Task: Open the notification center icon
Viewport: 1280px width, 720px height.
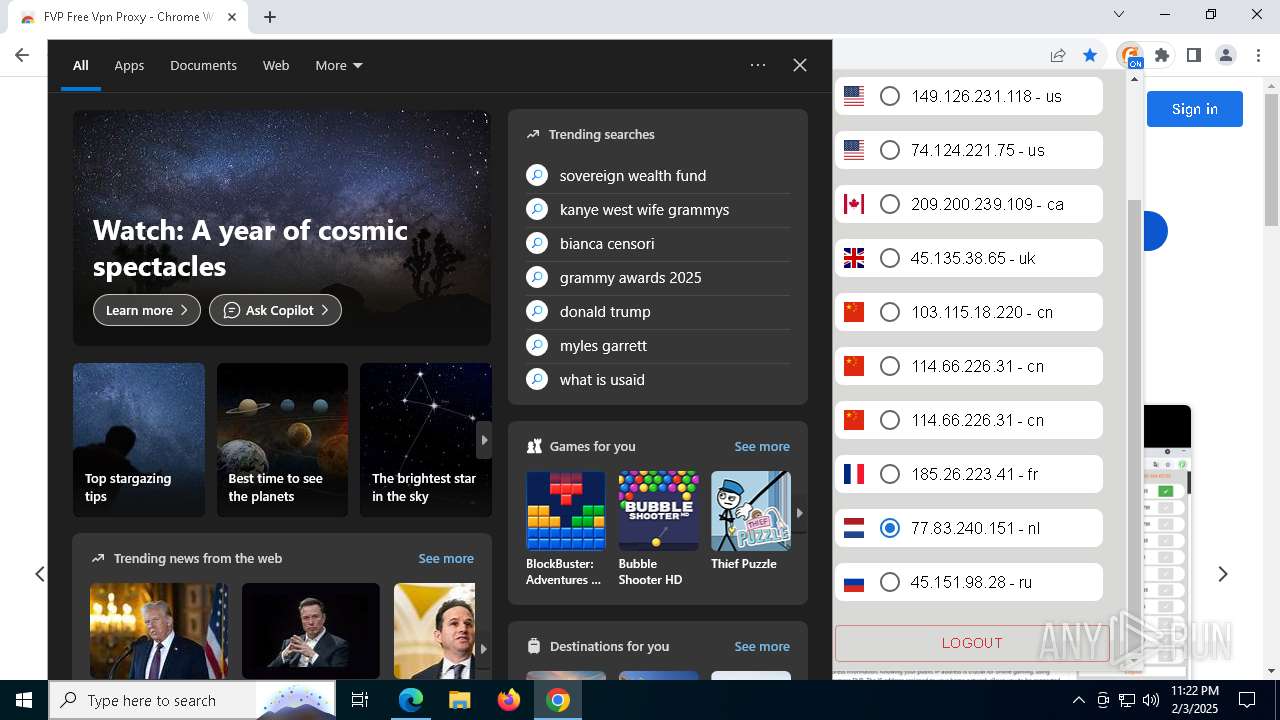Action: 1247,700
